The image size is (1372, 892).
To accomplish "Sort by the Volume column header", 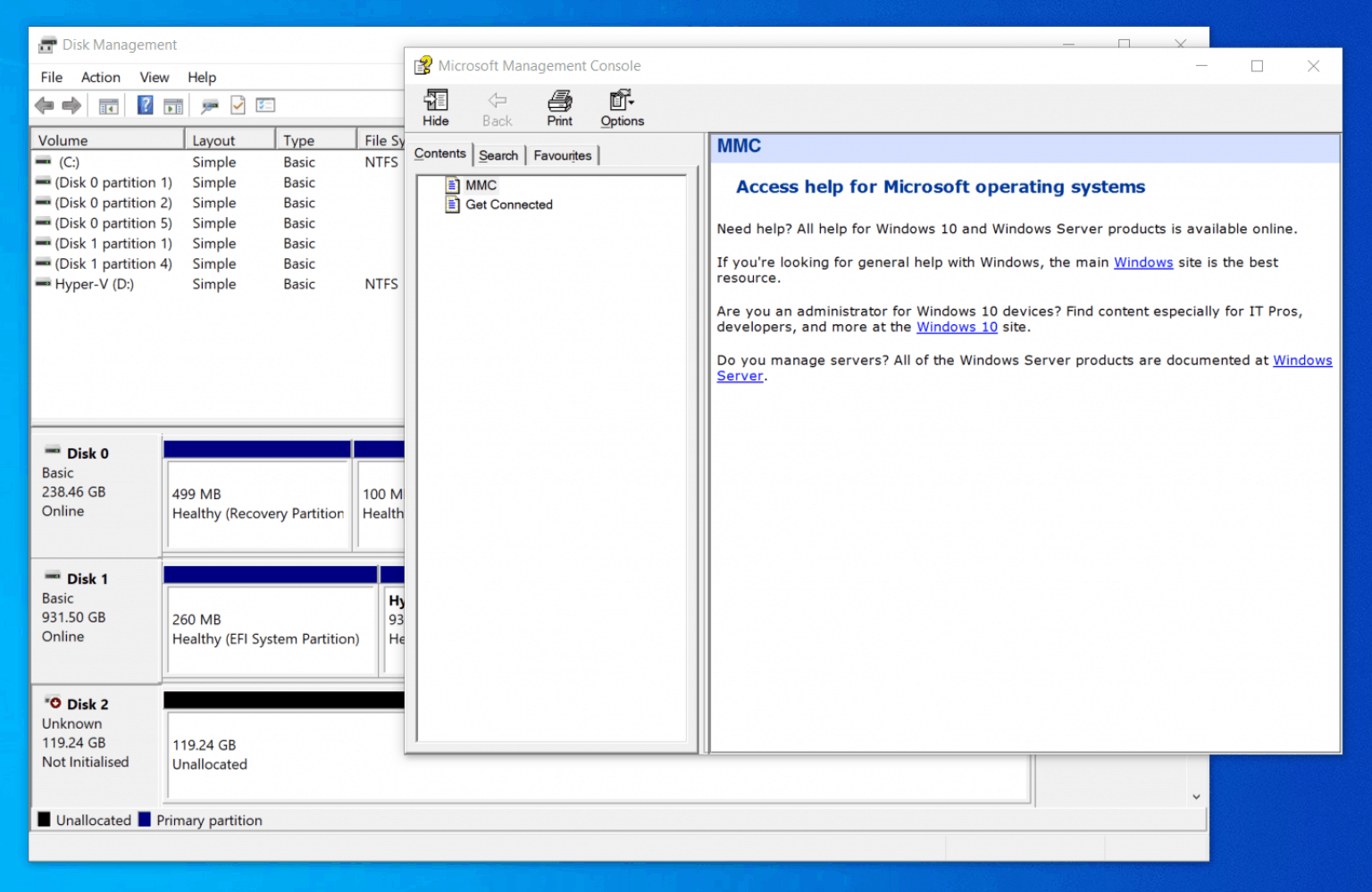I will click(x=108, y=140).
